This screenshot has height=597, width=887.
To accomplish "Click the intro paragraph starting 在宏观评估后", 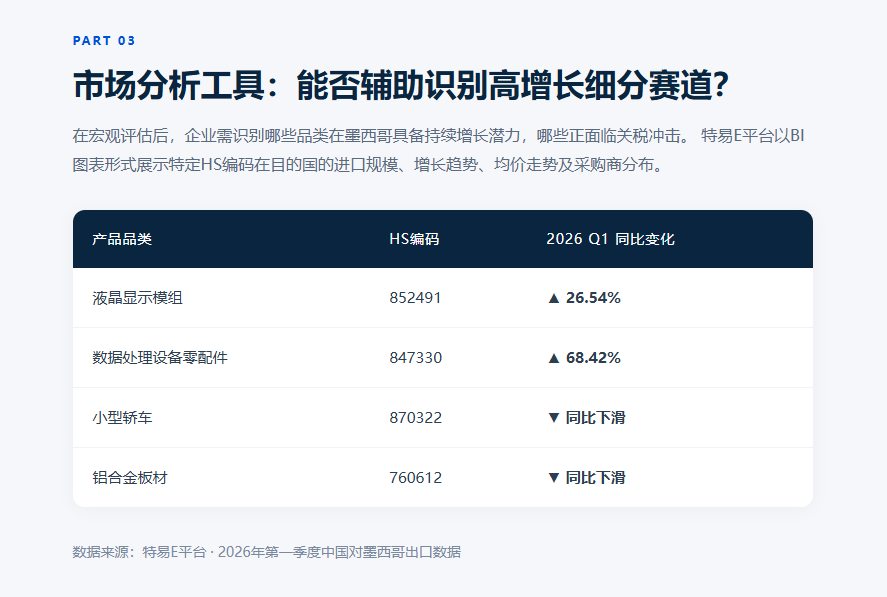I will click(438, 150).
